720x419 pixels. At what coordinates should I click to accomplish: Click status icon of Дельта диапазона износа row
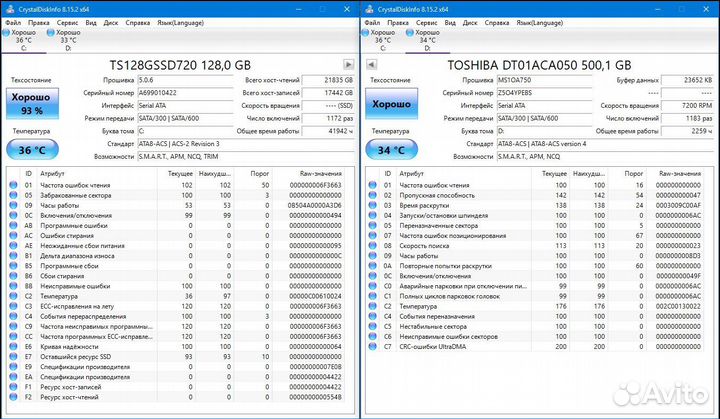13,256
